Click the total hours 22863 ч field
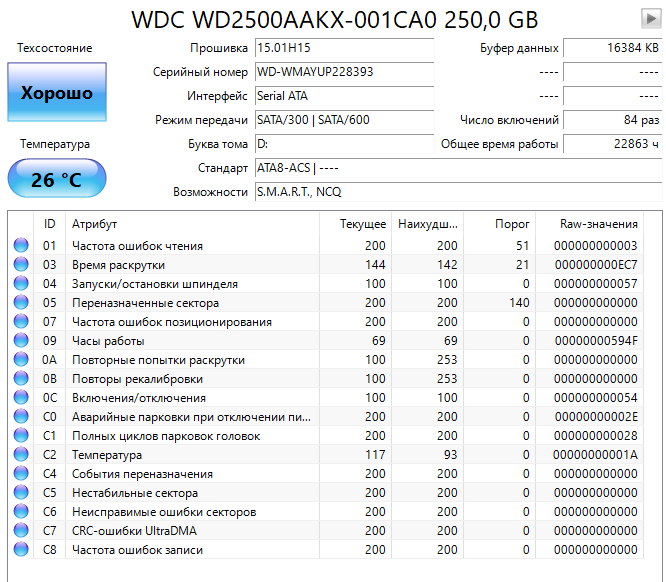This screenshot has height=582, width=666. [612, 144]
